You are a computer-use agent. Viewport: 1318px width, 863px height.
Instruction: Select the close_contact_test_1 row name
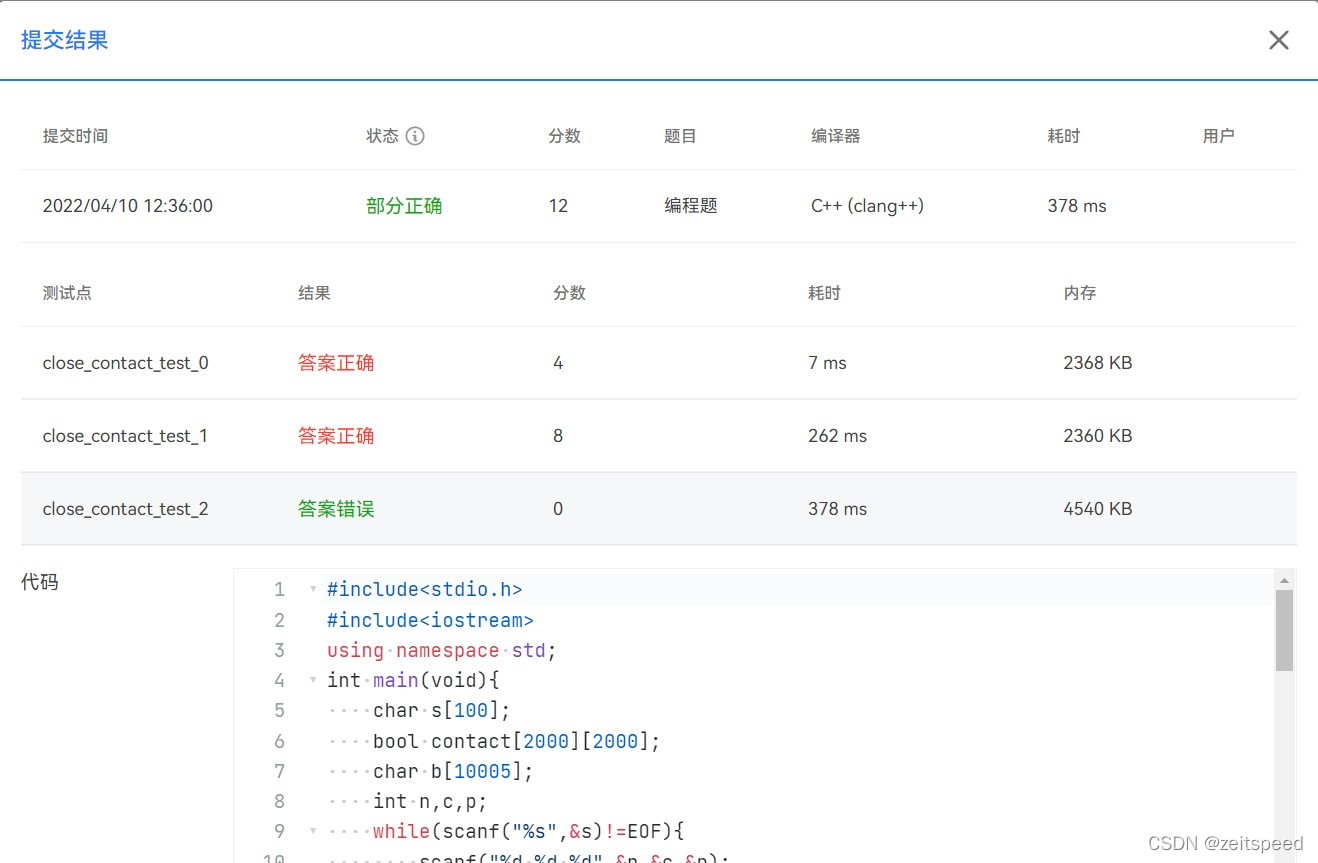(x=125, y=436)
